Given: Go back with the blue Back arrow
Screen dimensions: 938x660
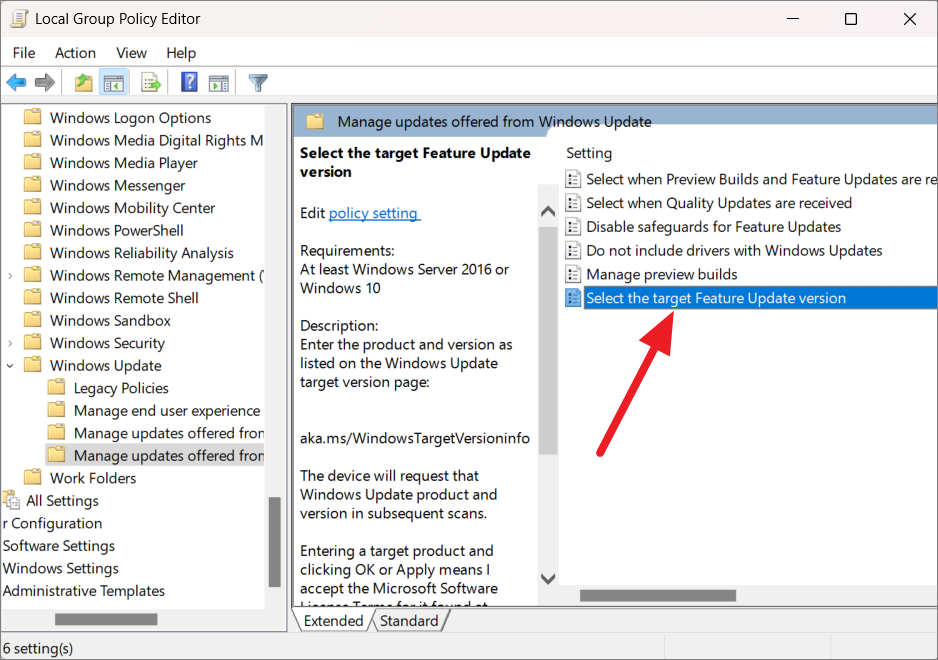Looking at the screenshot, I should tap(16, 83).
